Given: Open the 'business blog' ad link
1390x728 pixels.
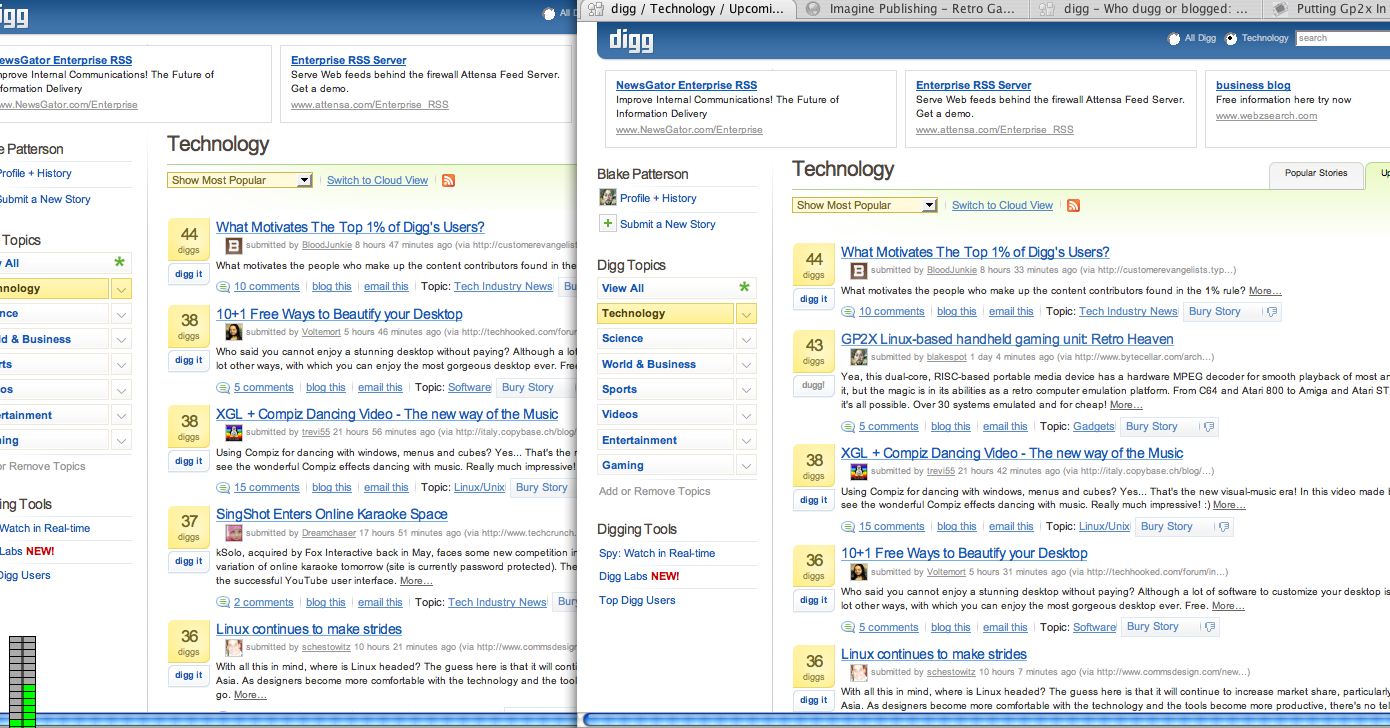Looking at the screenshot, I should point(1253,85).
